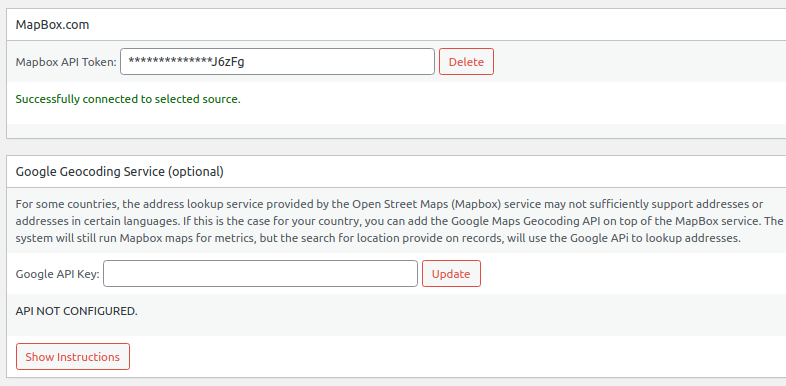Update the Google API key
786x386 pixels.
point(451,274)
